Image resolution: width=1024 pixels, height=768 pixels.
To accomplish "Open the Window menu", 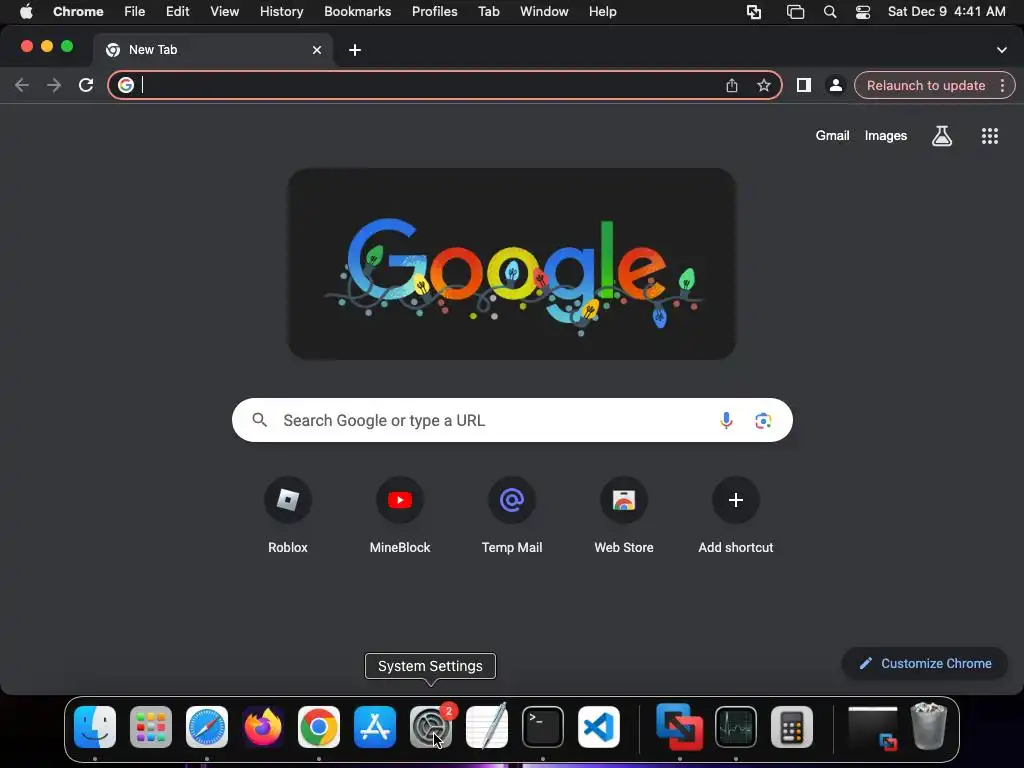I will click(x=544, y=12).
